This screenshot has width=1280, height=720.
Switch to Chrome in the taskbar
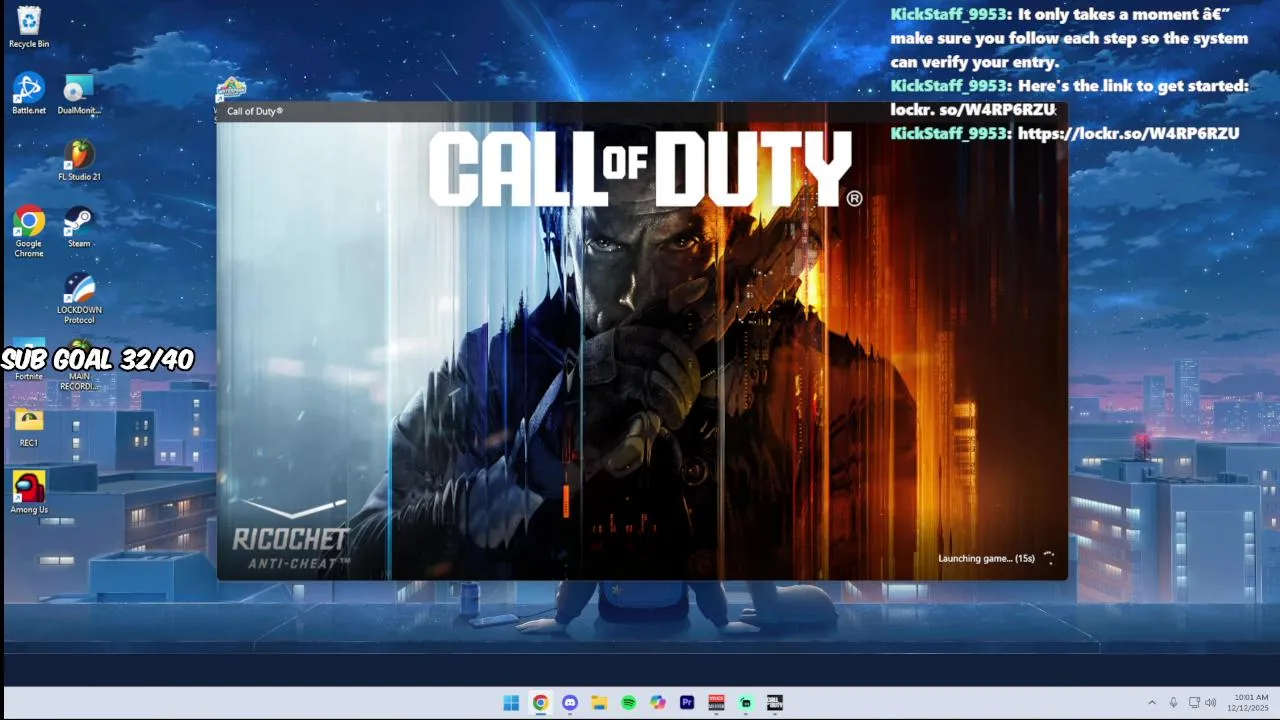pos(540,703)
